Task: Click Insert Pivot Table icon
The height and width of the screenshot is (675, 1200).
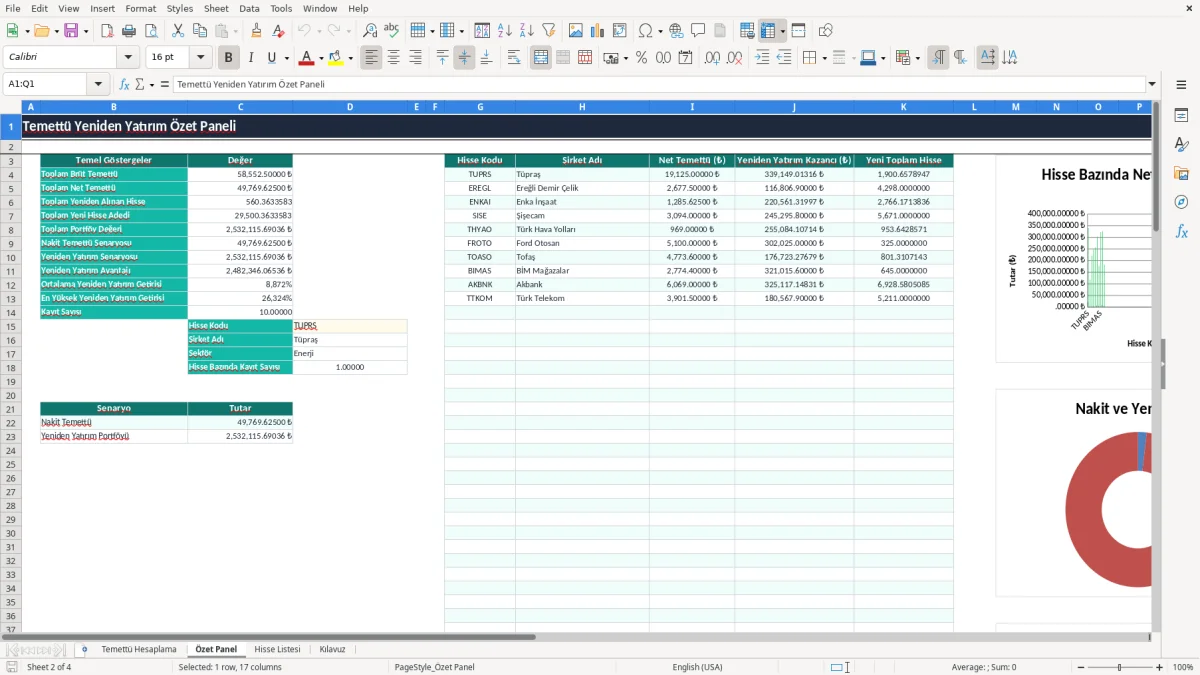Action: pos(619,31)
